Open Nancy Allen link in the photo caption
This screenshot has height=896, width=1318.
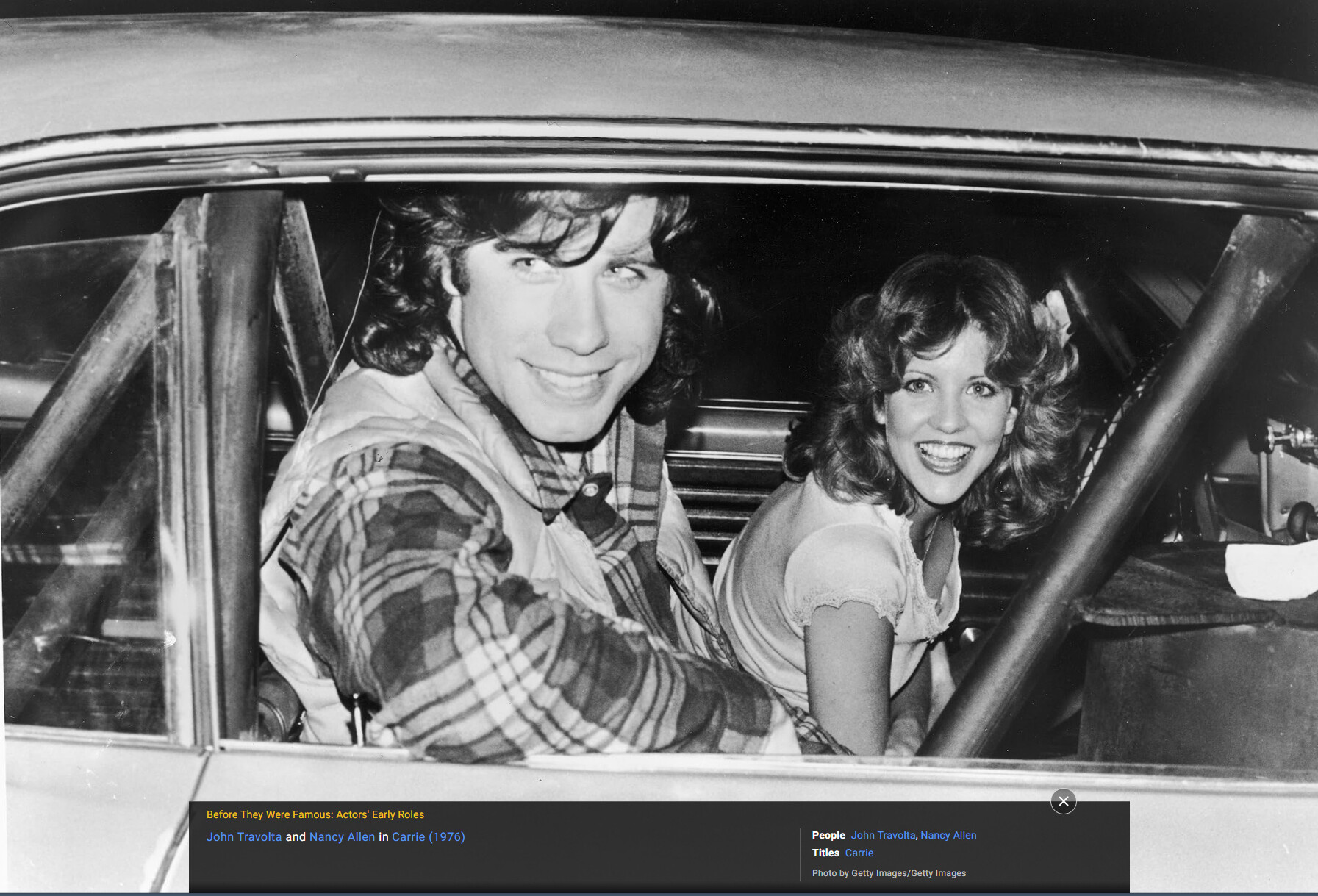342,836
